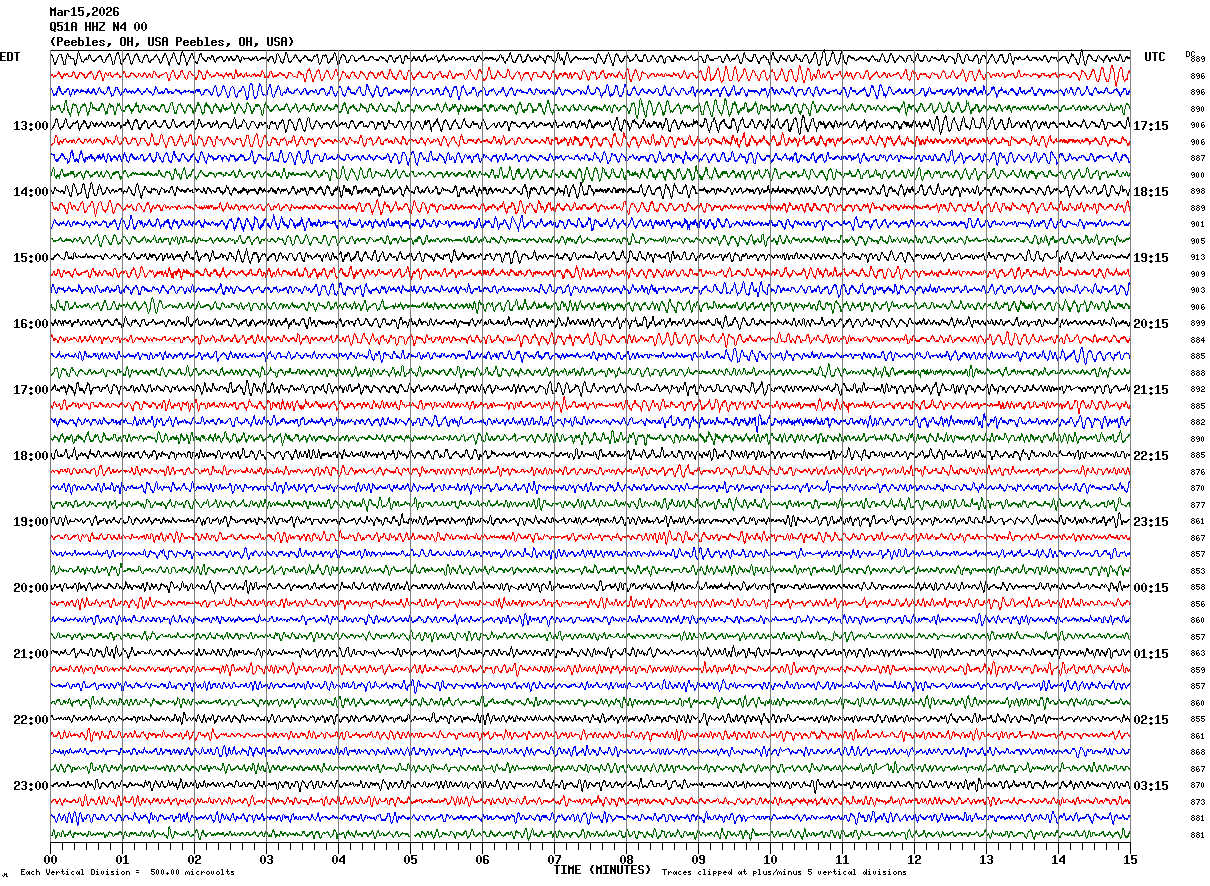Viewport: 1210px width, 886px height.
Task: Select the 13:00 EDT time label
Action: (30, 126)
